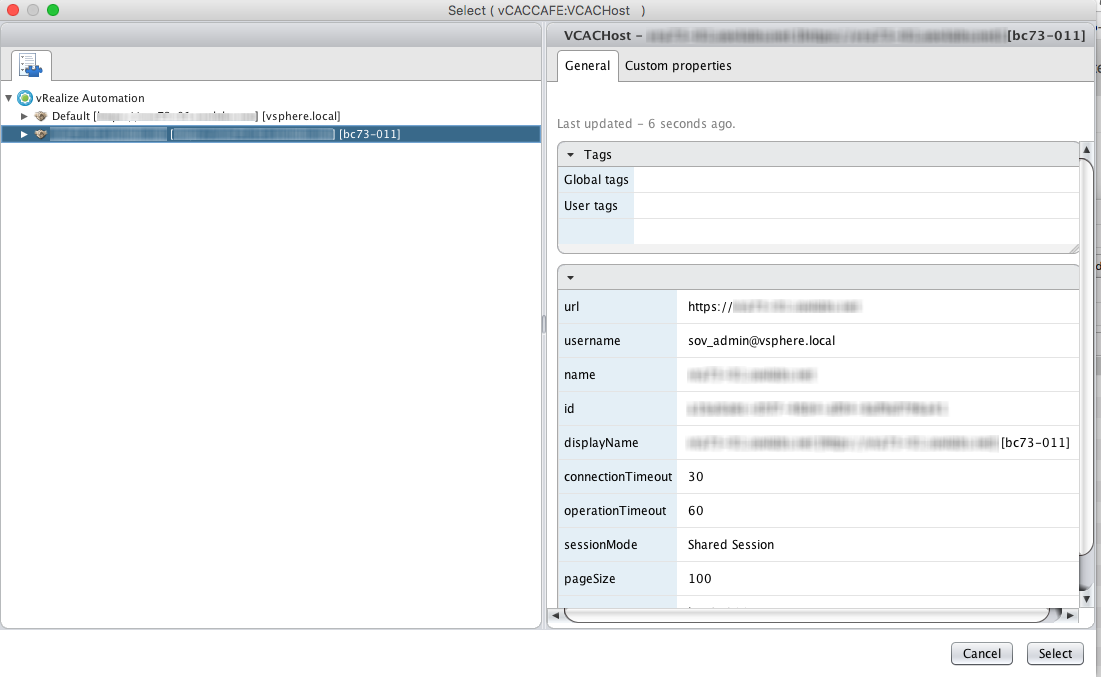This screenshot has width=1101, height=677.
Task: Click the username property label
Action: point(592,341)
